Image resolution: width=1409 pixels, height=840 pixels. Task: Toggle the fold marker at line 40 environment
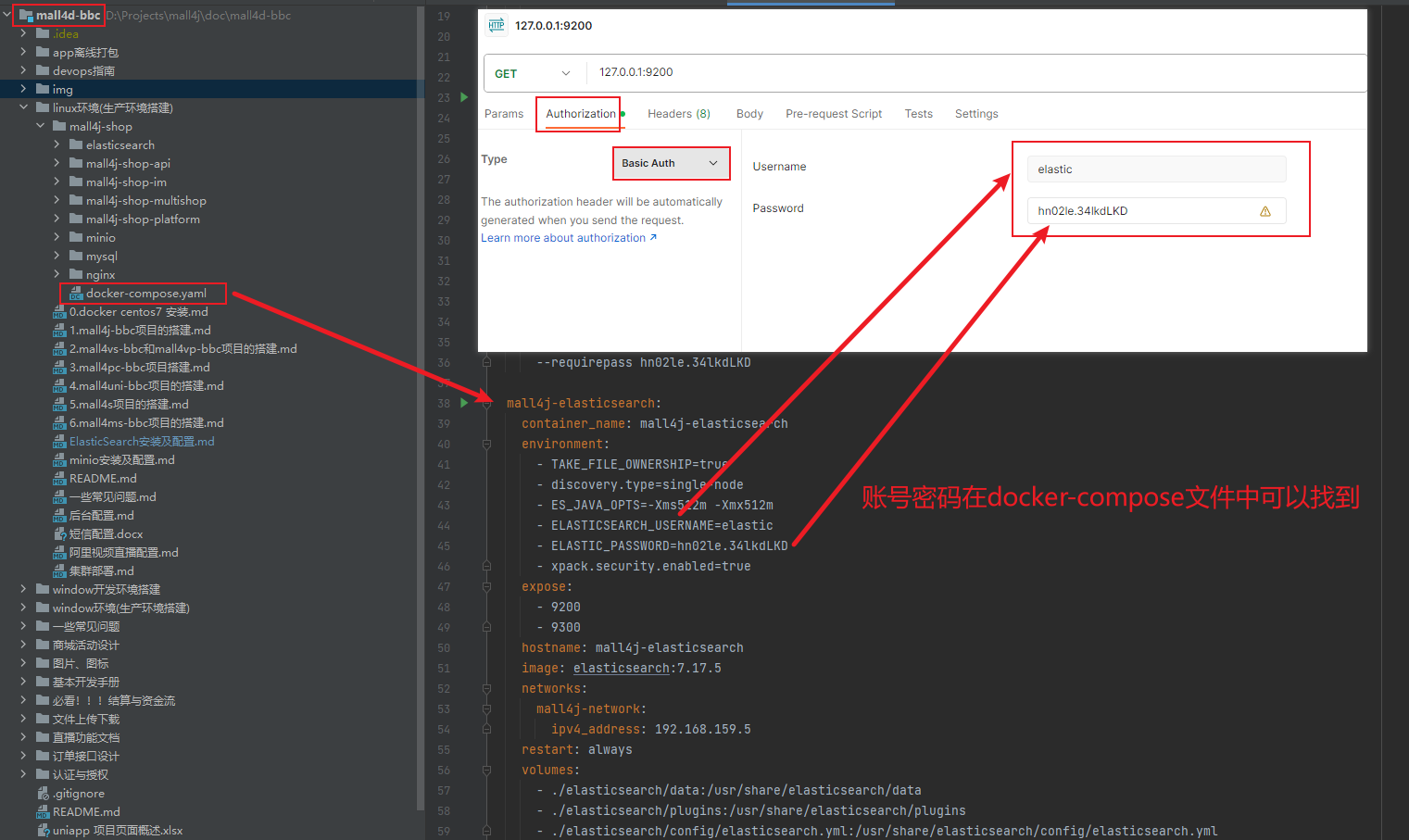coord(486,445)
